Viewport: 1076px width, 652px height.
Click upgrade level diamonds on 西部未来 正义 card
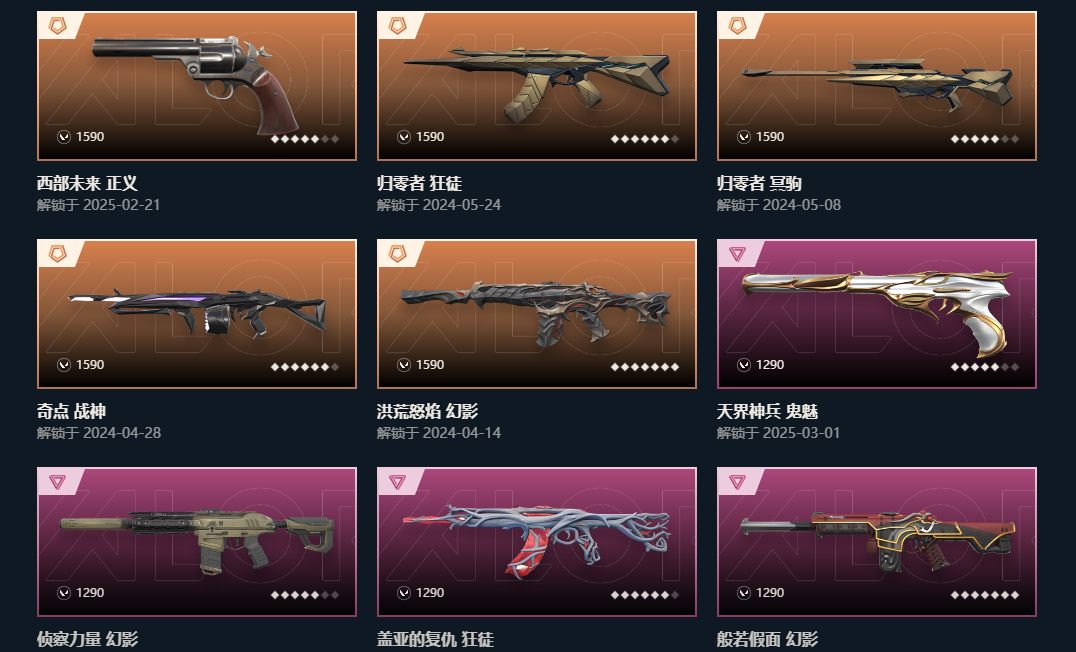[305, 139]
